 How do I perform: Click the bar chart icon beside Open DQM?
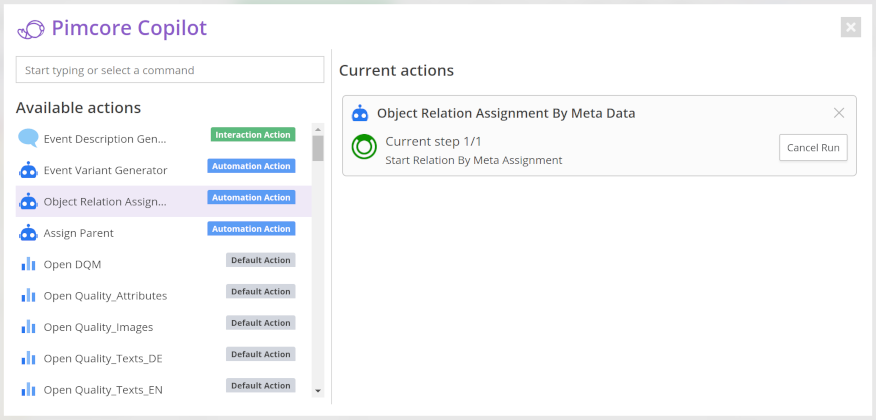[28, 264]
